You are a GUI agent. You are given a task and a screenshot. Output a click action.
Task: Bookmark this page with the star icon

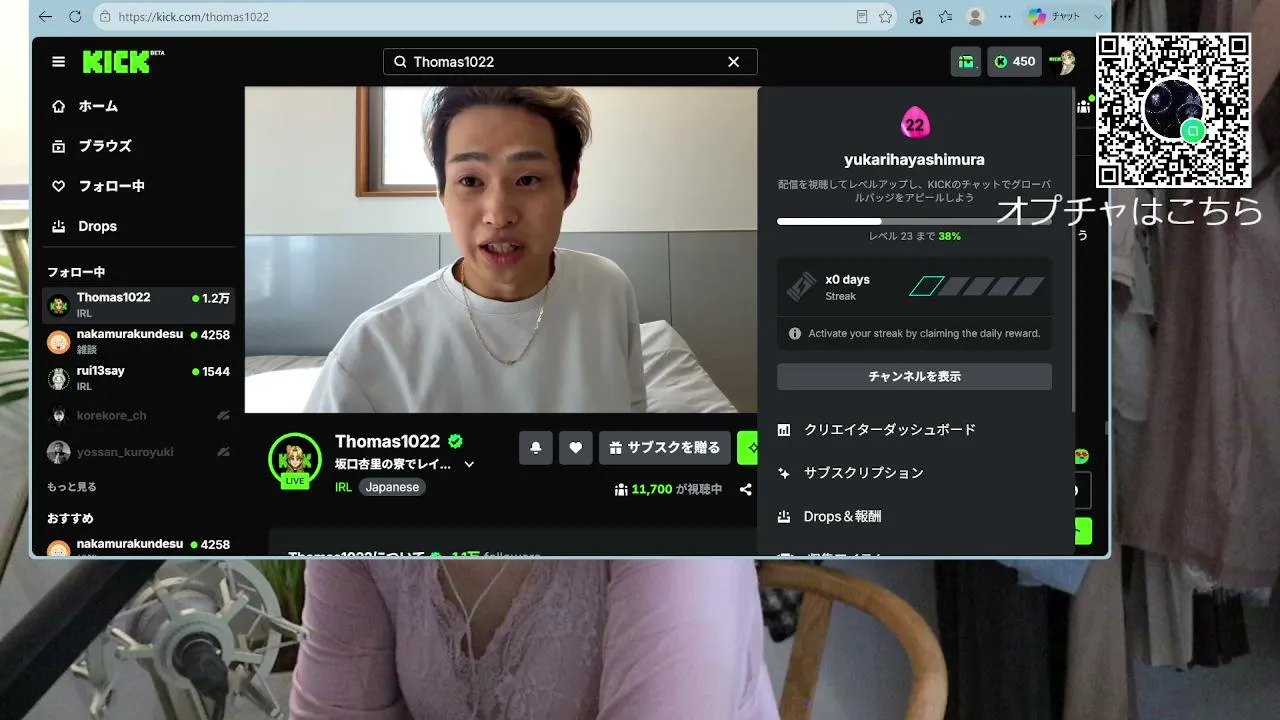point(886,17)
